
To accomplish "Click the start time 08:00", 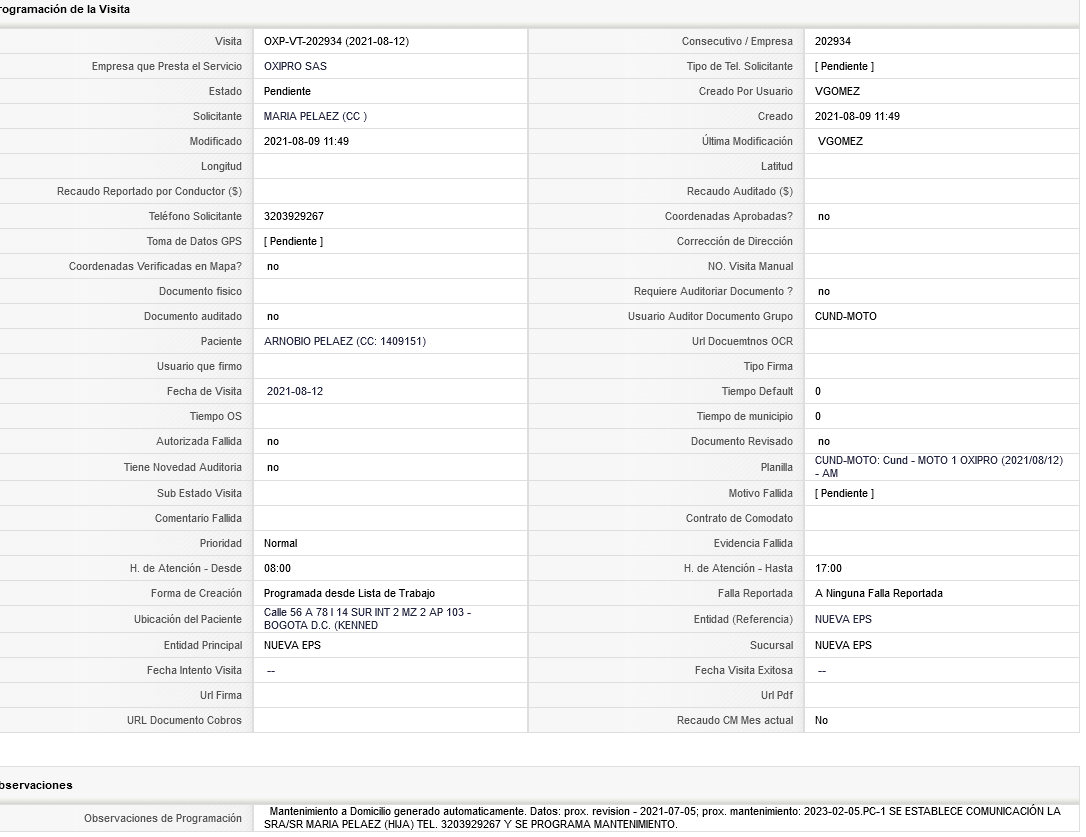I will (x=277, y=568).
